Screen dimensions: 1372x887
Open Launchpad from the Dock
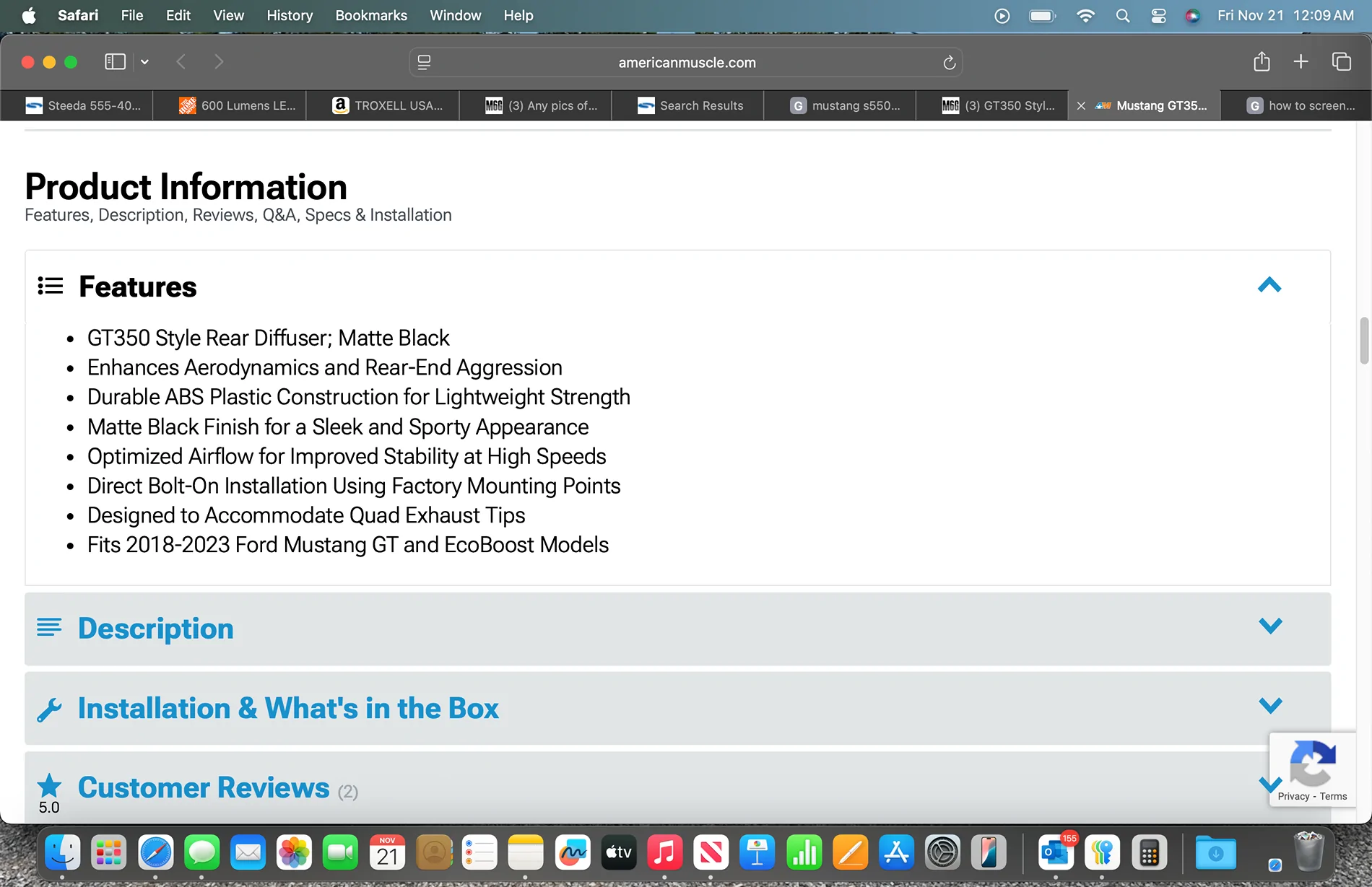[x=109, y=853]
